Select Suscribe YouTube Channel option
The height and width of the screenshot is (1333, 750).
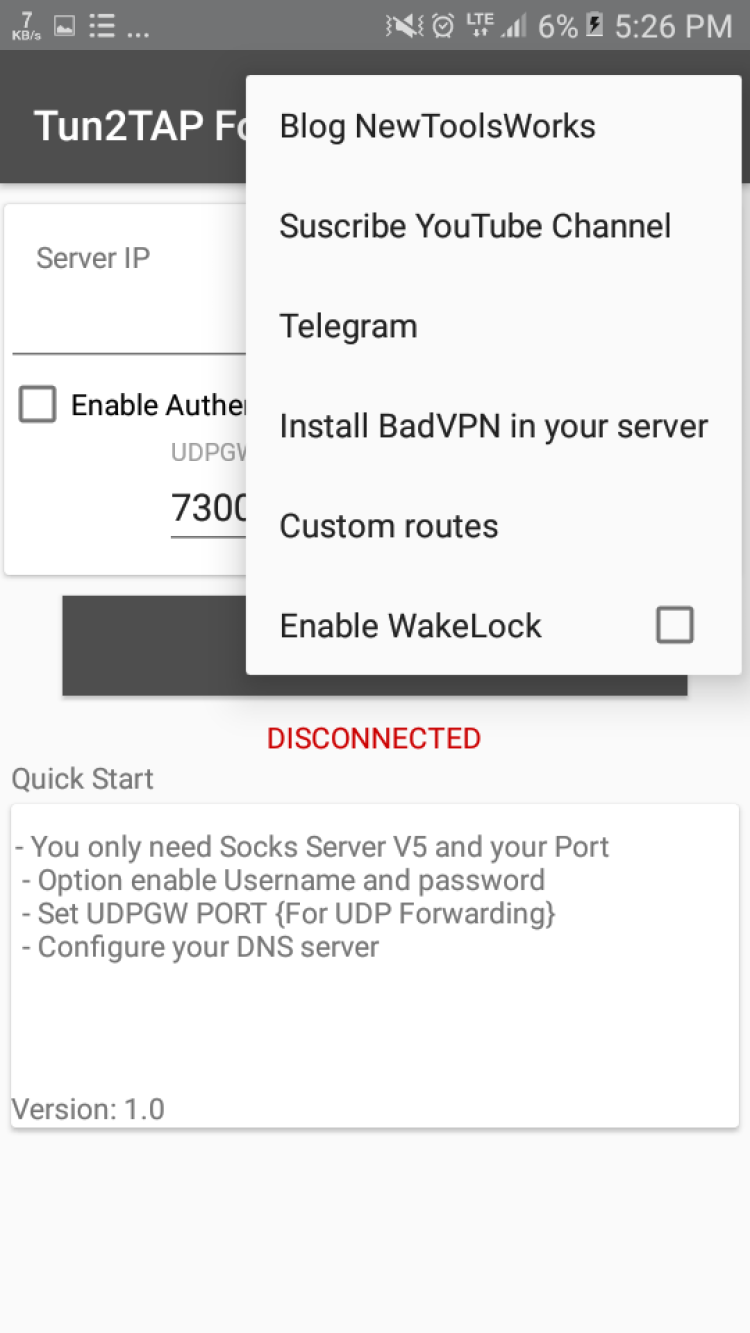pyautogui.click(x=475, y=226)
